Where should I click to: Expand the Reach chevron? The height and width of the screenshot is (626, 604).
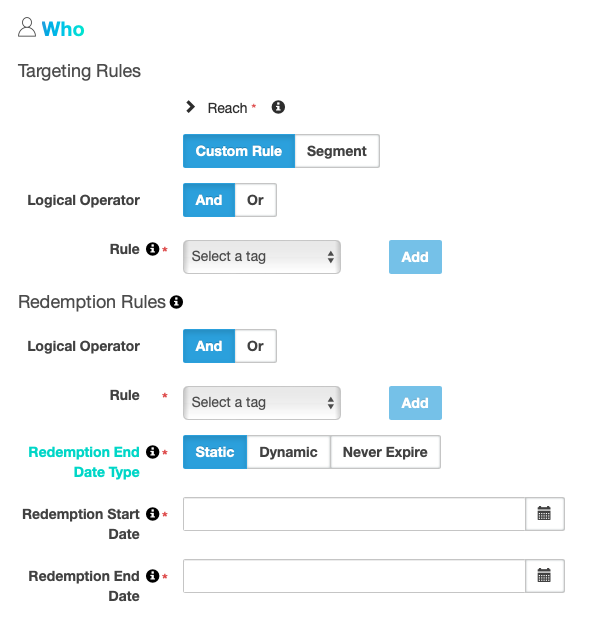(x=190, y=107)
